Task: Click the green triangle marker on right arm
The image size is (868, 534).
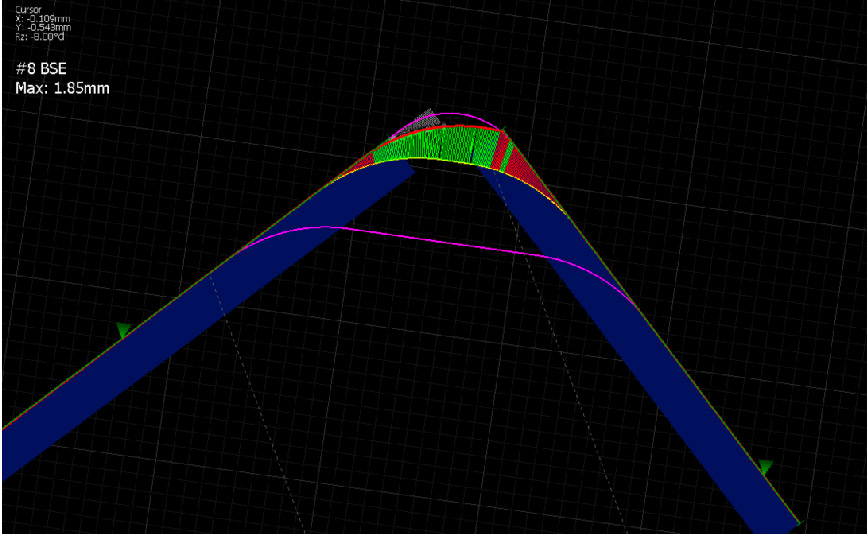Action: click(765, 467)
